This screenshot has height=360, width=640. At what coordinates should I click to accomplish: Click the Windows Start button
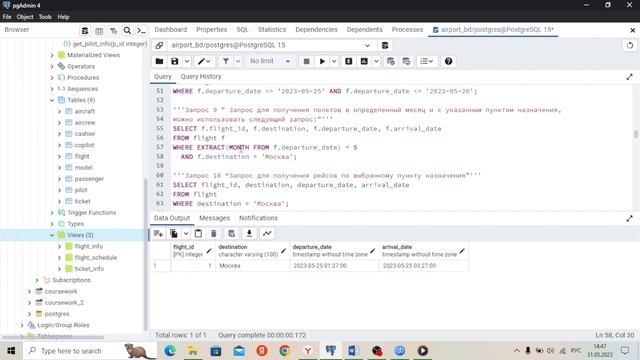click(11, 351)
